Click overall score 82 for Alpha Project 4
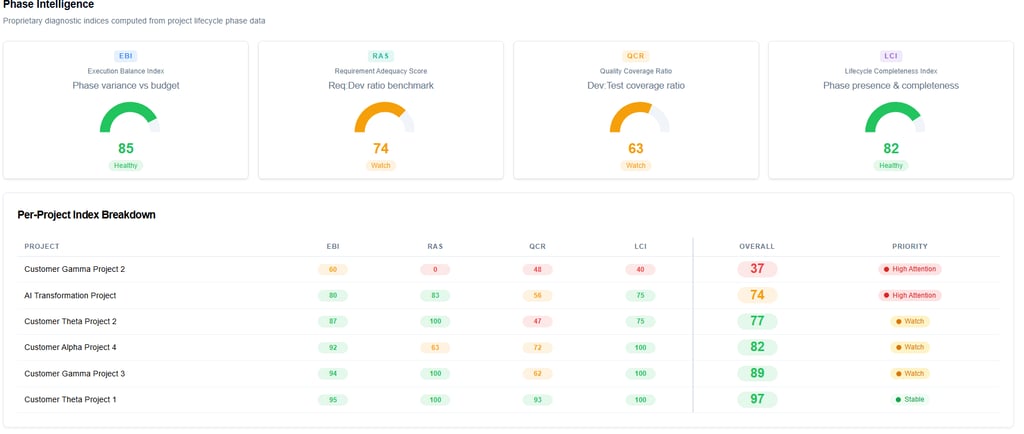The image size is (1024, 434). click(x=757, y=347)
